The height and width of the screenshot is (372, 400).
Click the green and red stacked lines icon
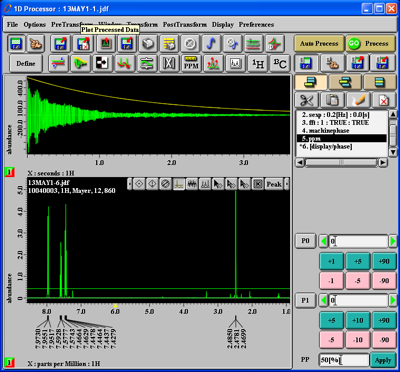[x=254, y=43]
